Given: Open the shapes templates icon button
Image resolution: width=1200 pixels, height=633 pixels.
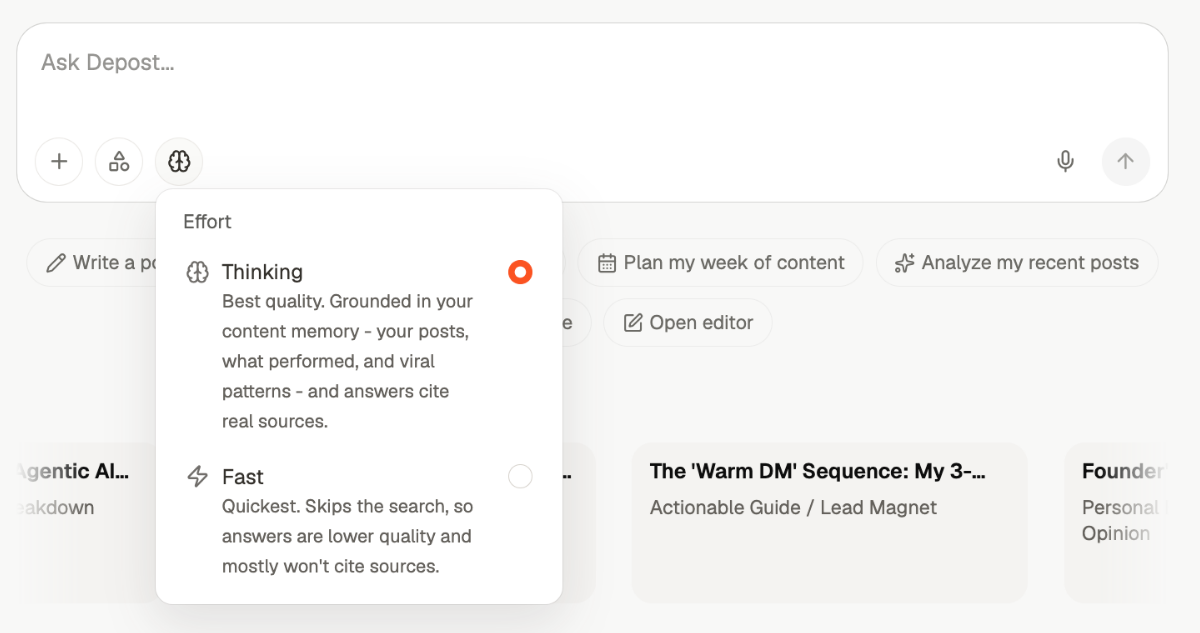Looking at the screenshot, I should coord(119,161).
